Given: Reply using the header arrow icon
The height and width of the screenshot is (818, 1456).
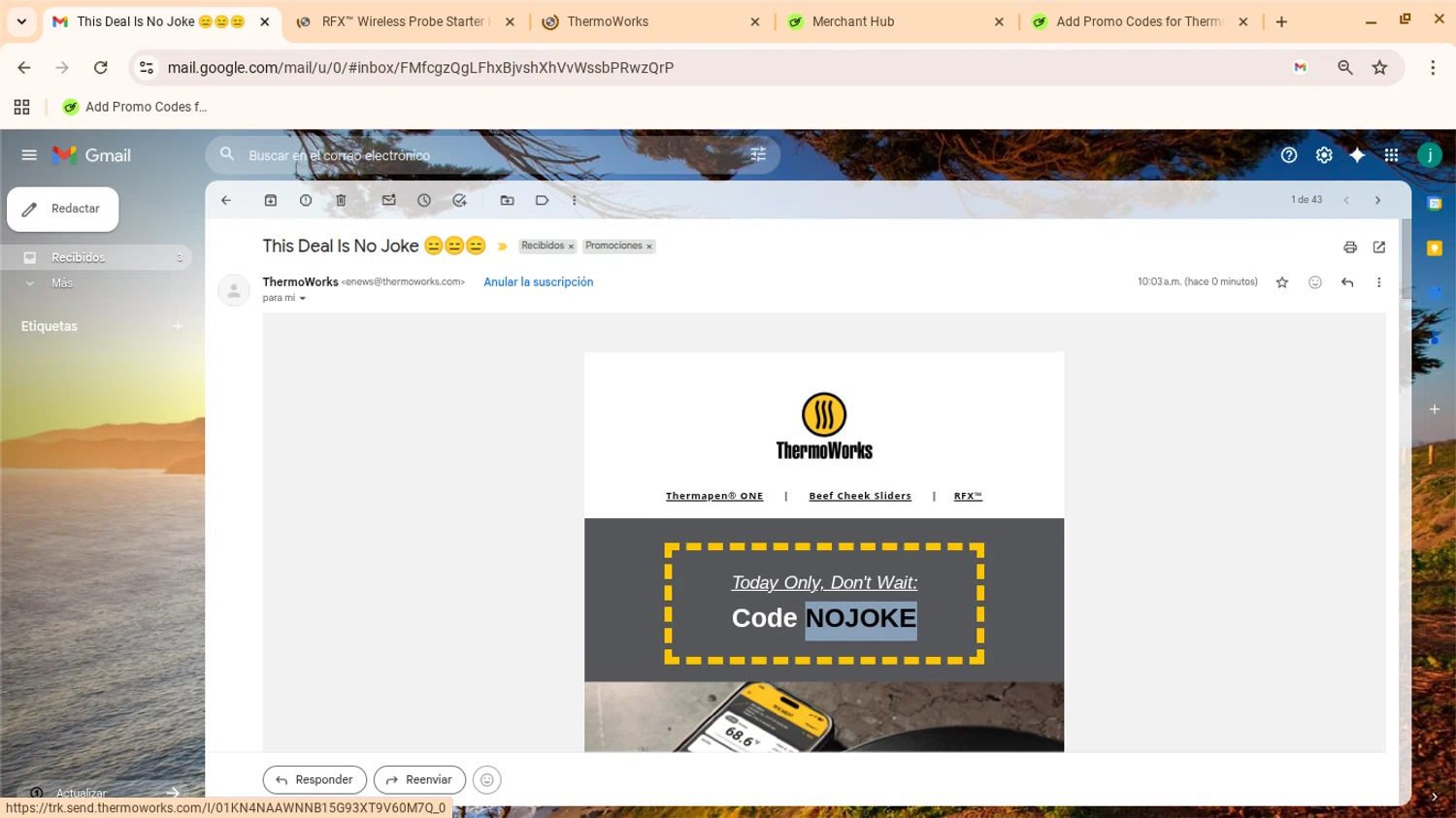Looking at the screenshot, I should pyautogui.click(x=1347, y=282).
